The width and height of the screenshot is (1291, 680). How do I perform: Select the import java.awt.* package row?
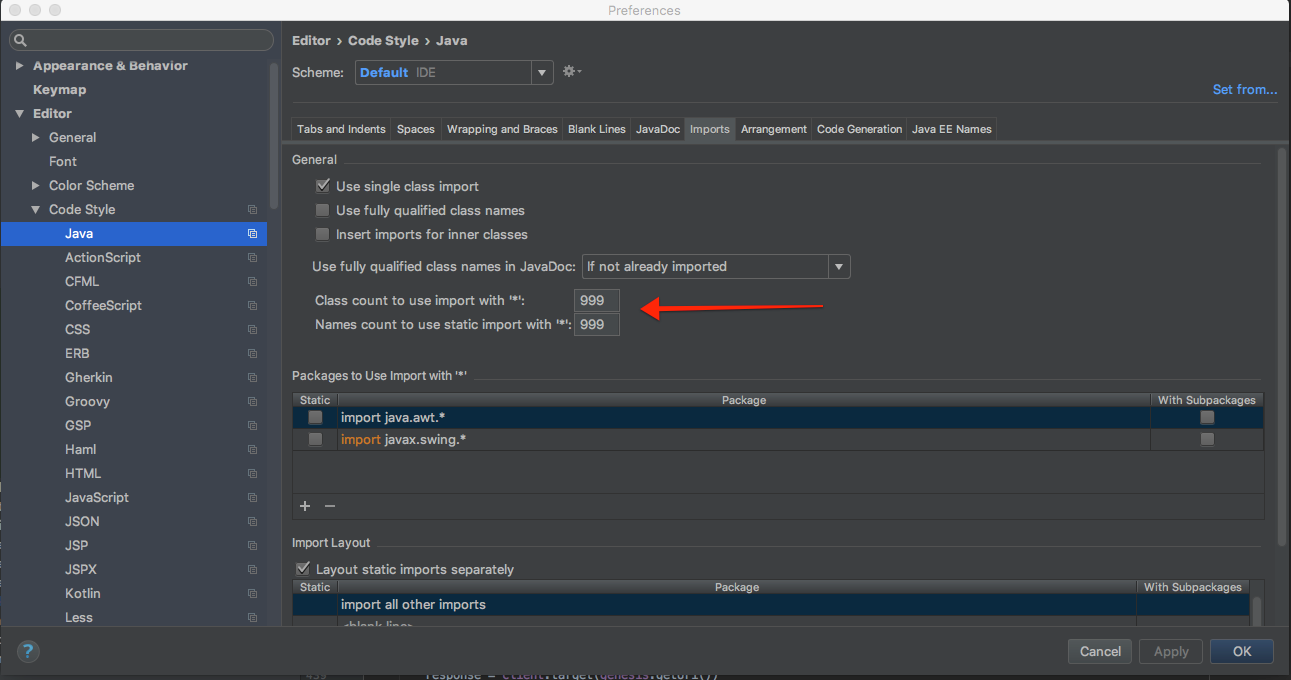coord(778,417)
